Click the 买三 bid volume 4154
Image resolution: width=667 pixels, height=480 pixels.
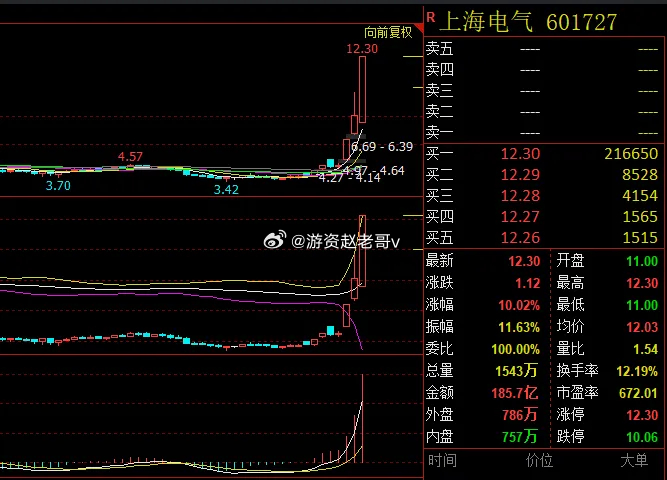coord(640,196)
